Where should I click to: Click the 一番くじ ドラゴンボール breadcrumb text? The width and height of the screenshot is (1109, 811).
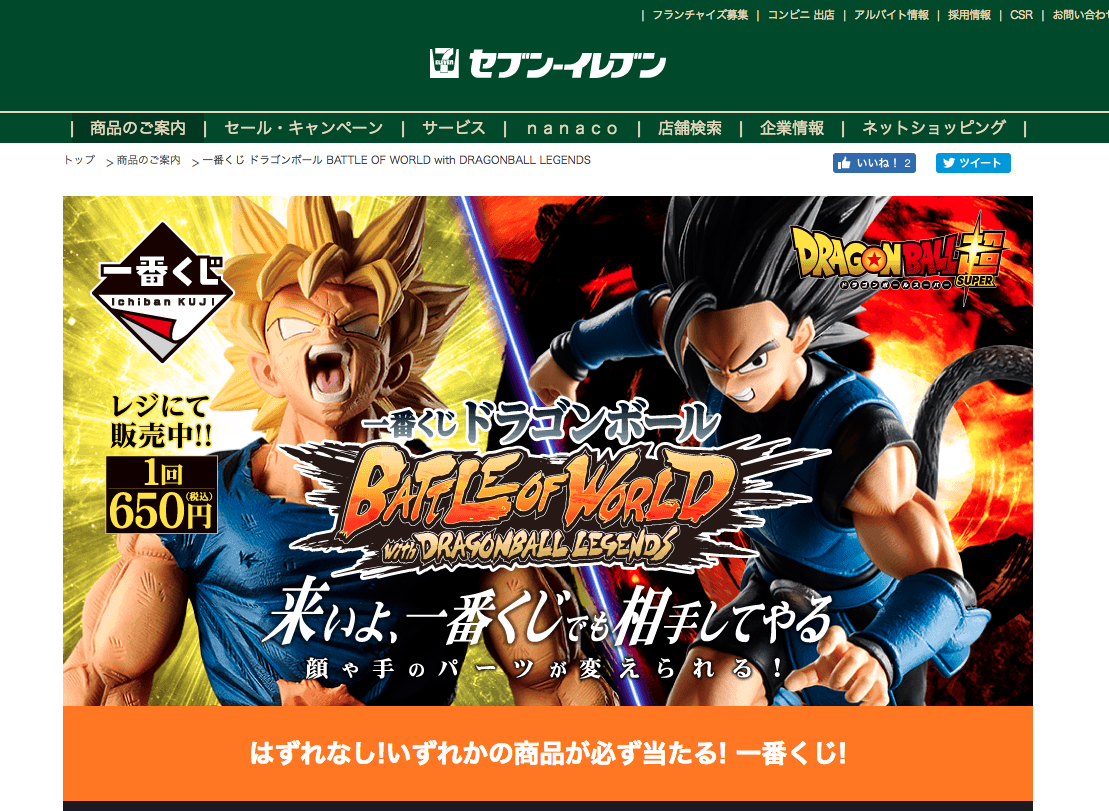click(396, 160)
